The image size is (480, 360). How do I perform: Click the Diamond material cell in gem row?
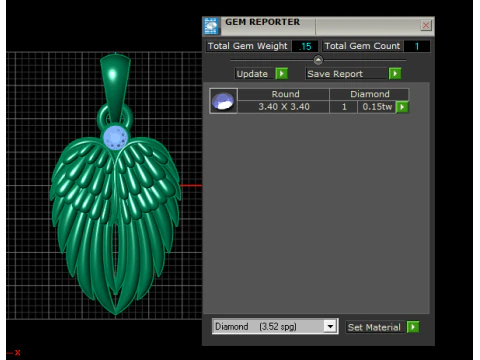click(370, 94)
